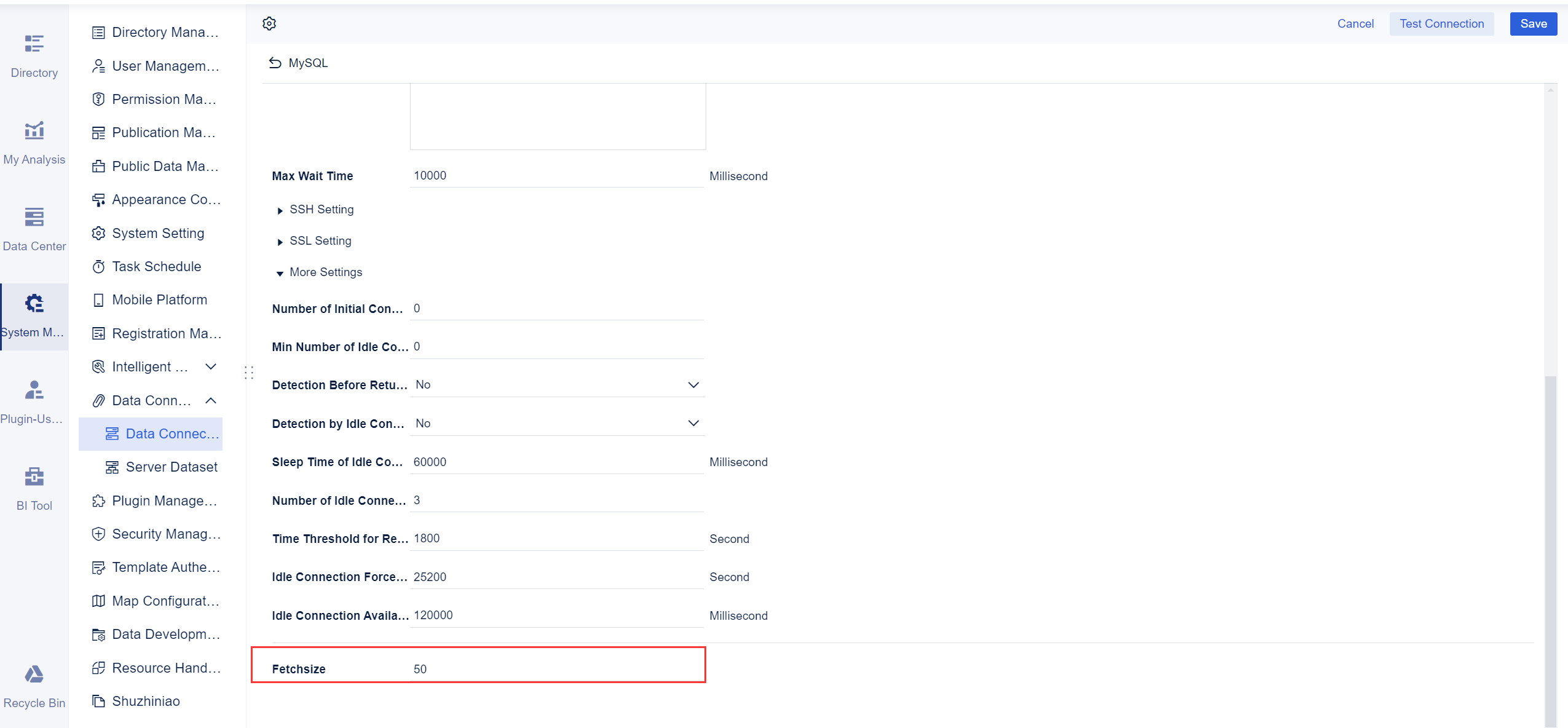Viewport: 1568px width, 728px height.
Task: Open Directory from the left sidebar
Action: pyautogui.click(x=34, y=54)
